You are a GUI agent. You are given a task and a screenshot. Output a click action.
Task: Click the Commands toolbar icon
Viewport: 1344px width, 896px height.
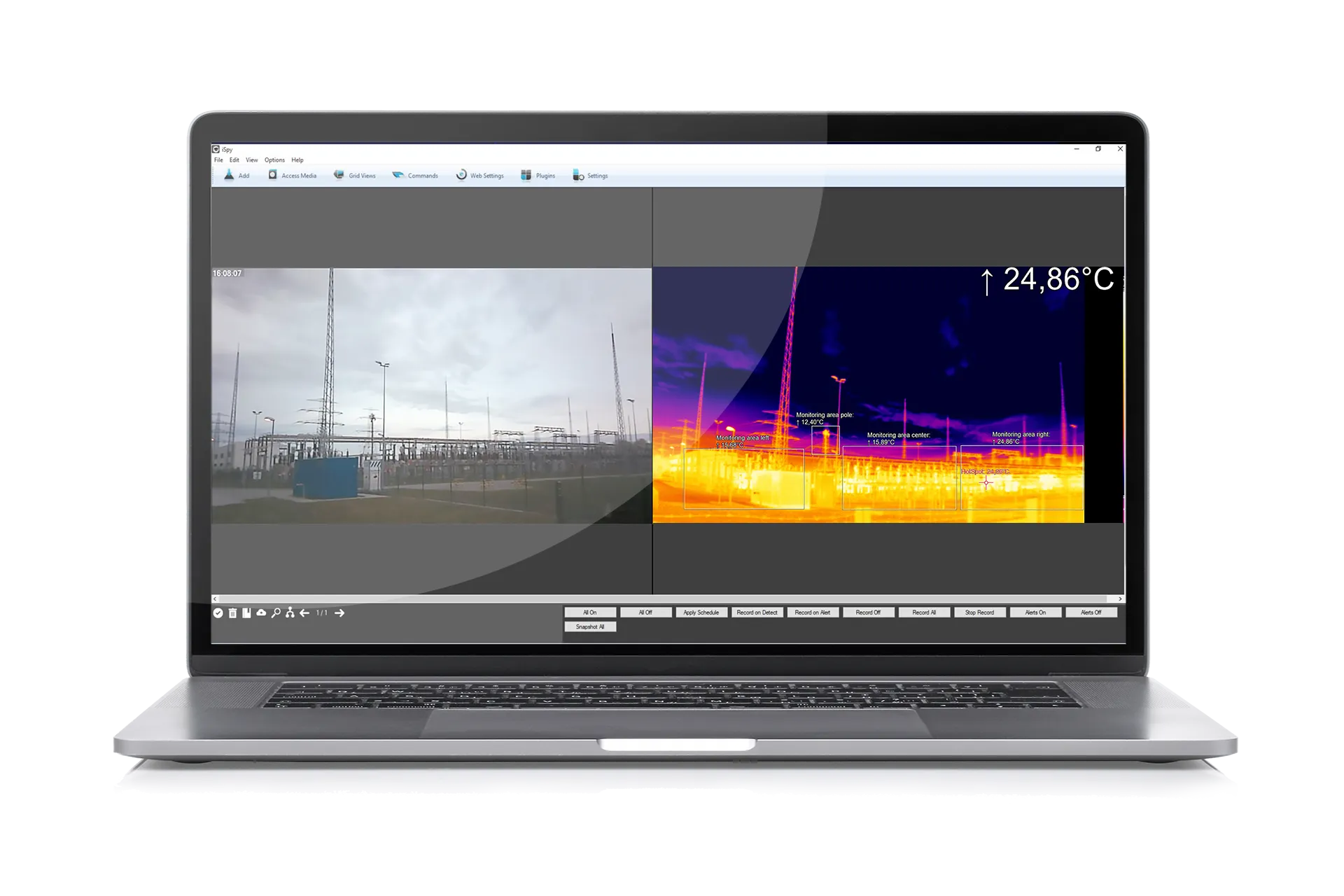pyautogui.click(x=398, y=175)
